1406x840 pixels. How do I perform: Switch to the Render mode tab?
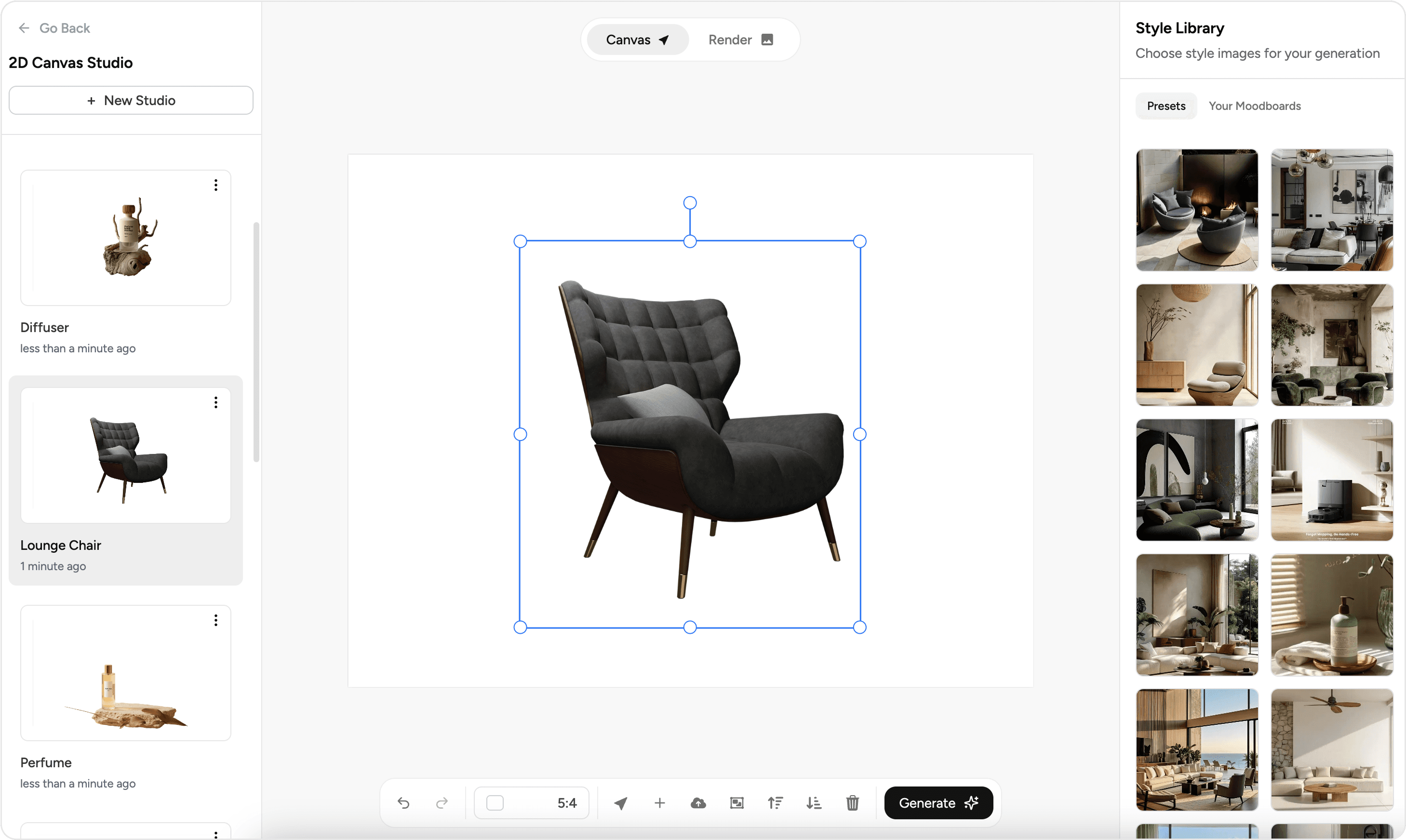pyautogui.click(x=740, y=40)
